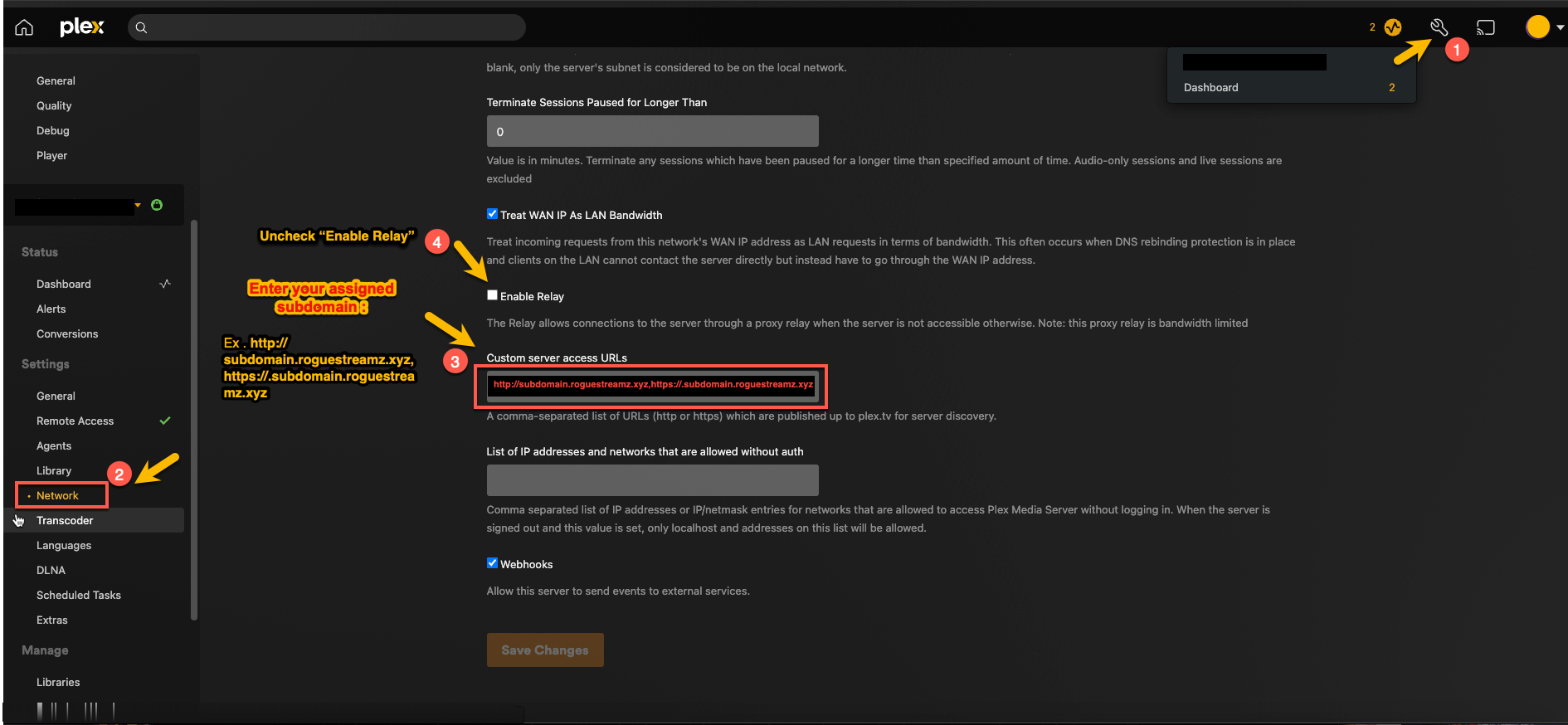Screen dimensions: 1568x725
Task: Open the Player settings page
Action: point(51,155)
